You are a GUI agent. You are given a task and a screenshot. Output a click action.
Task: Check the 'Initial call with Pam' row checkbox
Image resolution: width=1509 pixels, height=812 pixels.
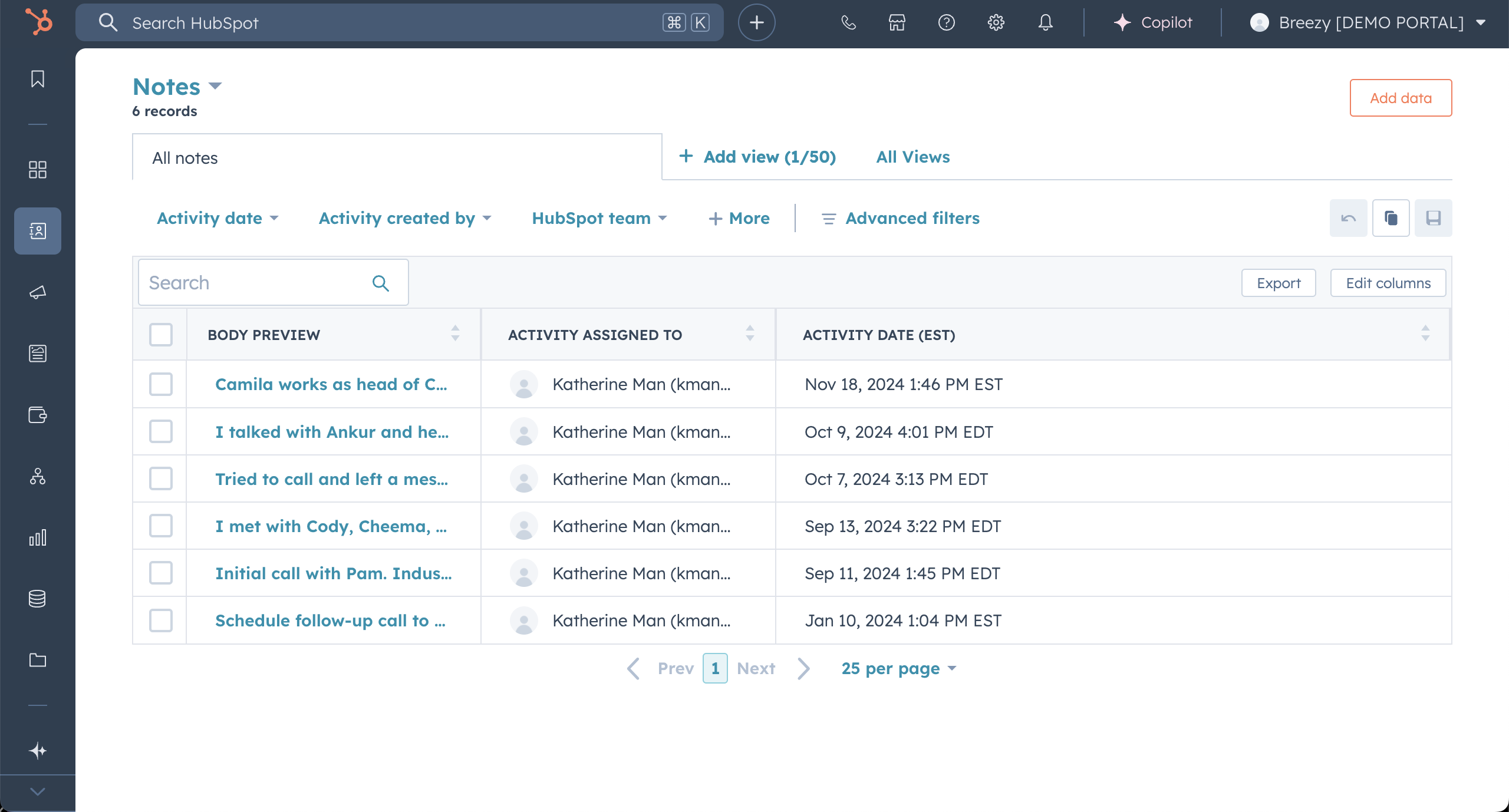[160, 572]
